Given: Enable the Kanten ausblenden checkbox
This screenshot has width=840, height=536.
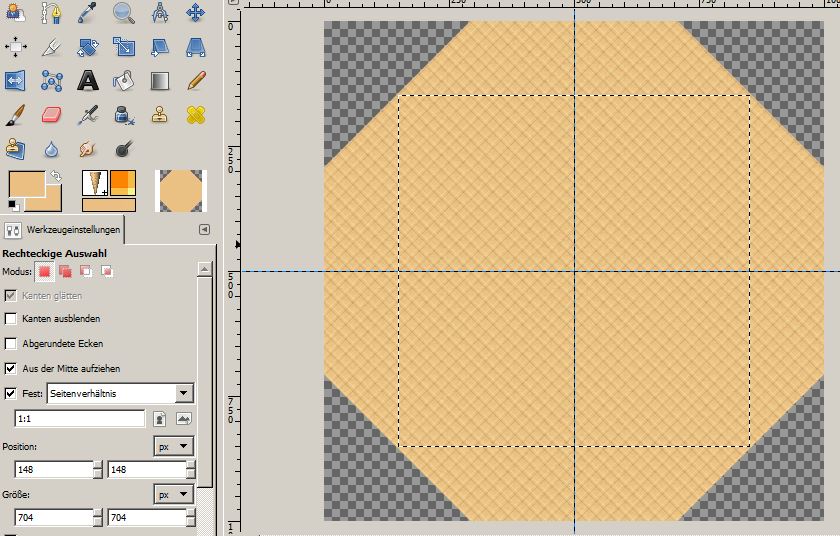Looking at the screenshot, I should (x=11, y=319).
